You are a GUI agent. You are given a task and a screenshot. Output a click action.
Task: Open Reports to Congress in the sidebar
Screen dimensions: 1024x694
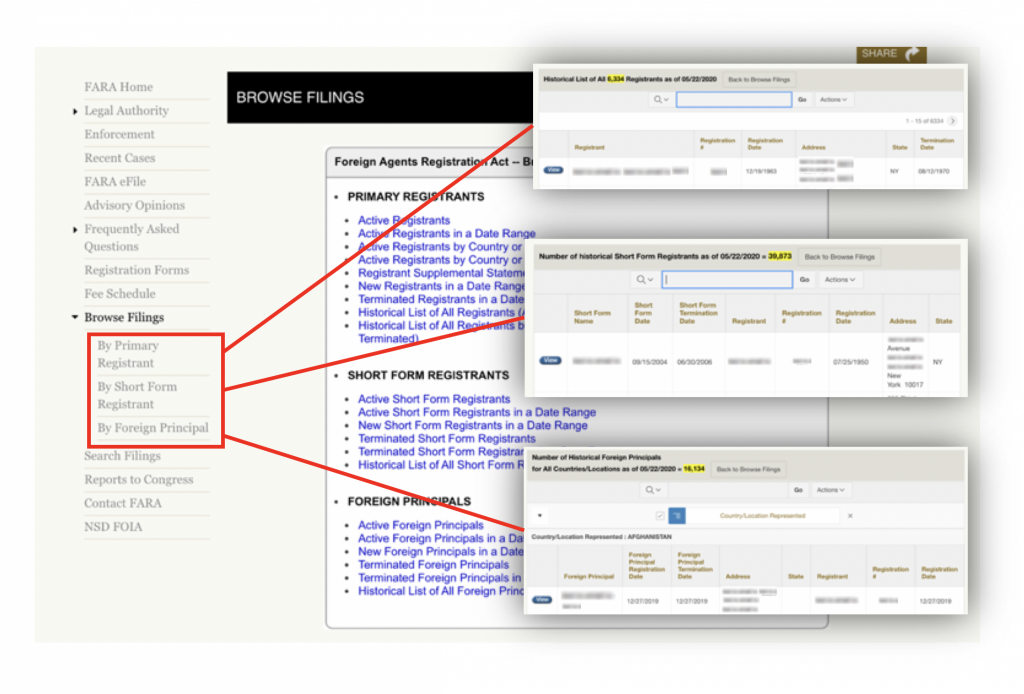click(138, 479)
